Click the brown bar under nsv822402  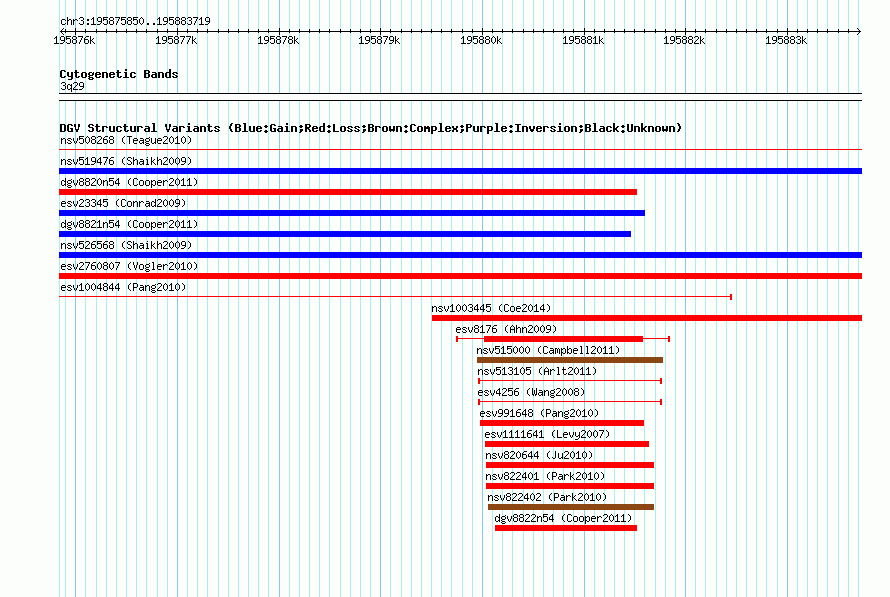click(571, 507)
